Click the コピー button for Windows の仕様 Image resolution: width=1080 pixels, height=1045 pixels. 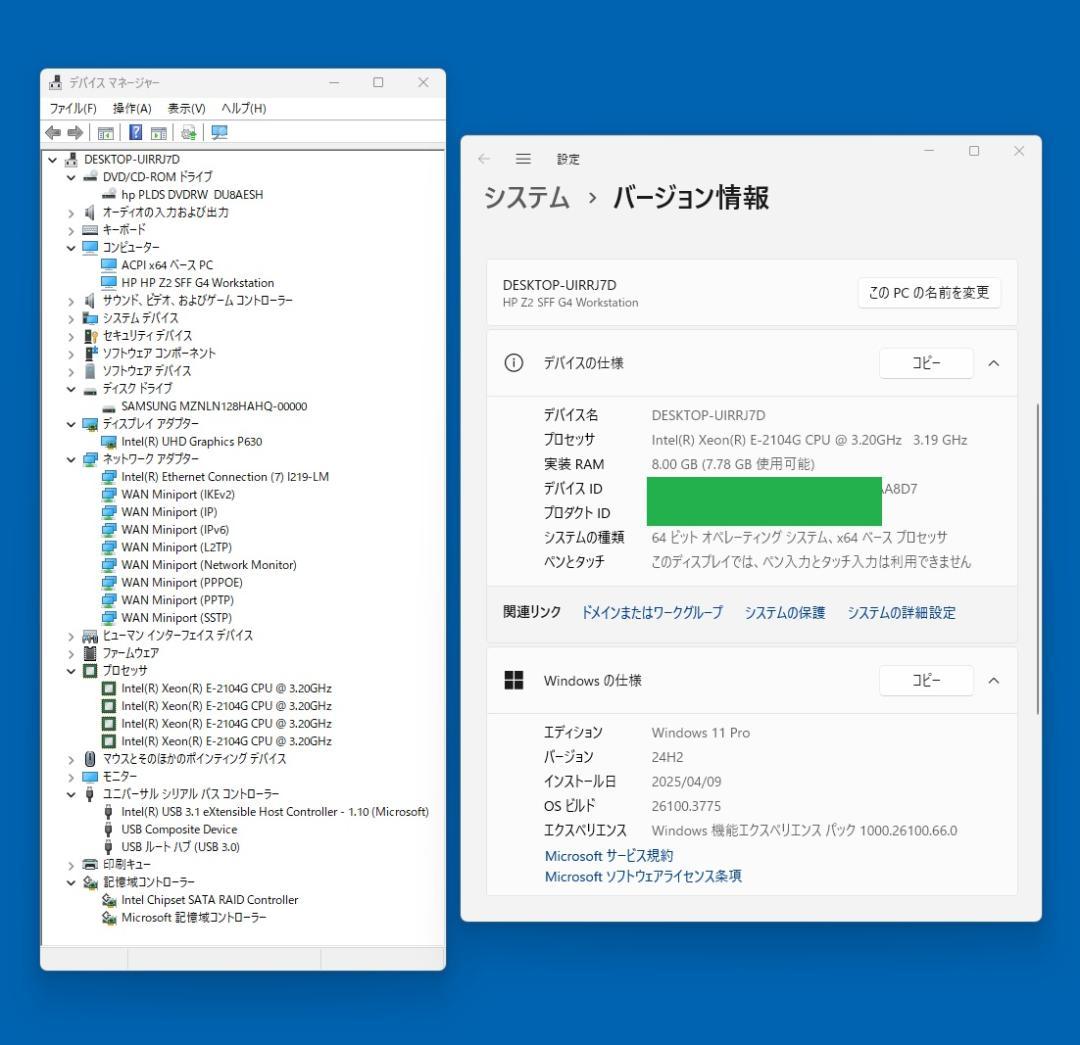tap(926, 680)
